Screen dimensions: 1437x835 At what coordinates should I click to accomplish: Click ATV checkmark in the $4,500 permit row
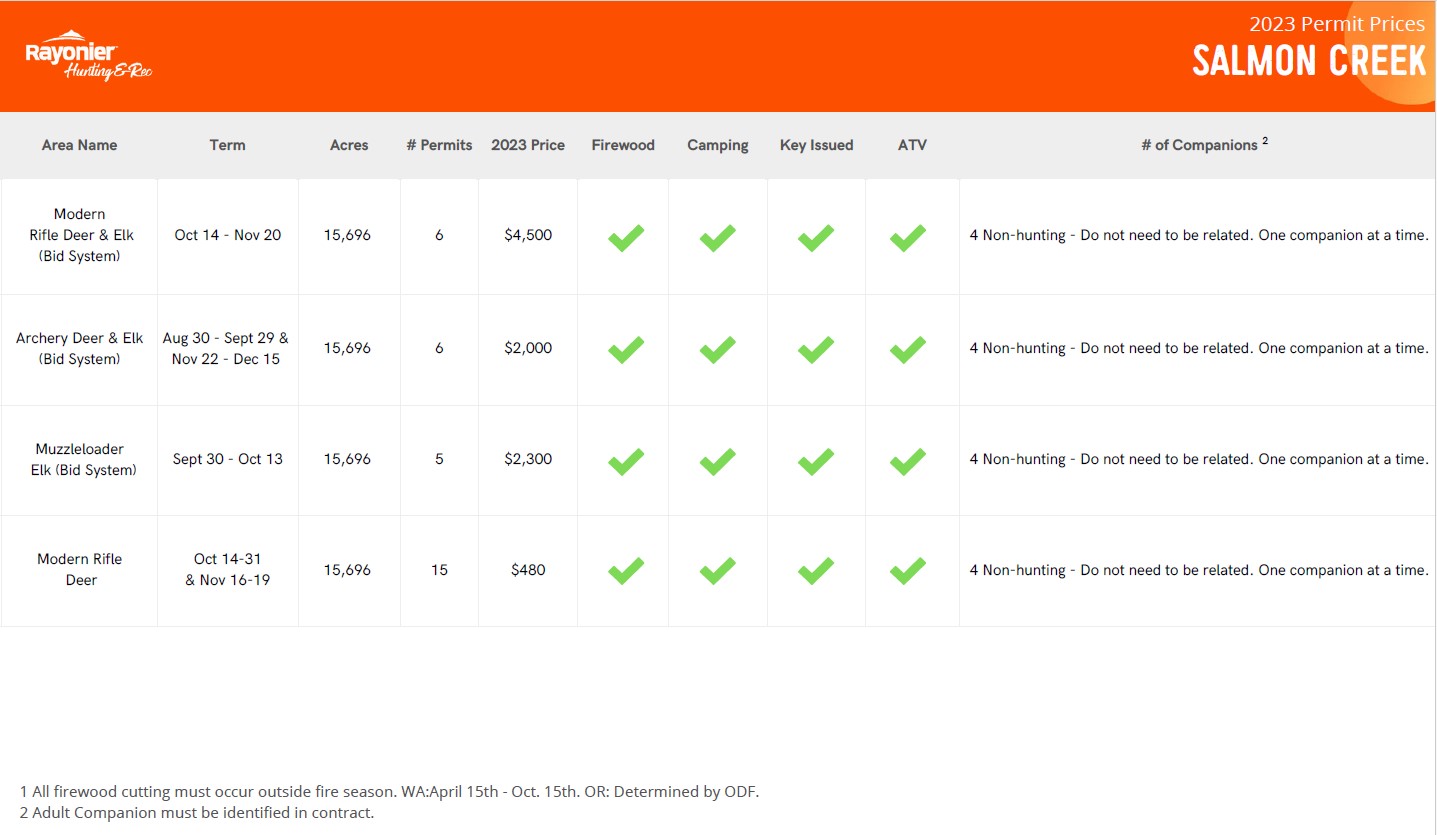point(908,237)
